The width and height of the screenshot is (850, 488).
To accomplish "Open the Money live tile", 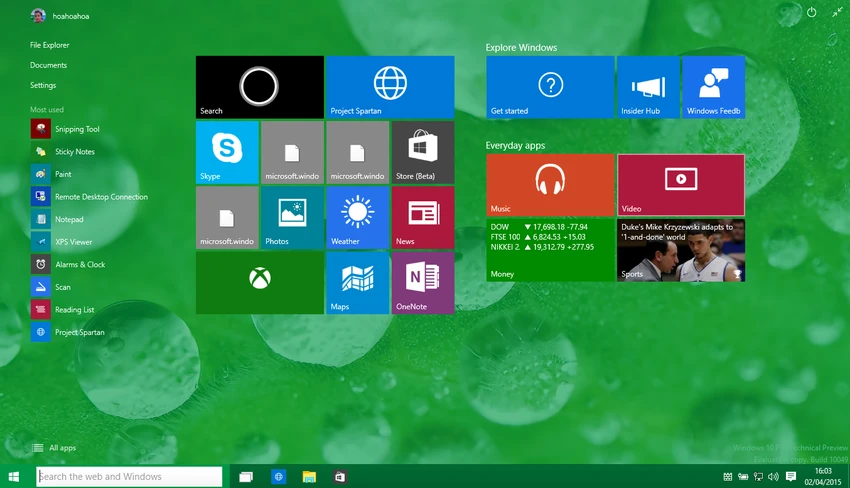I will tap(550, 250).
